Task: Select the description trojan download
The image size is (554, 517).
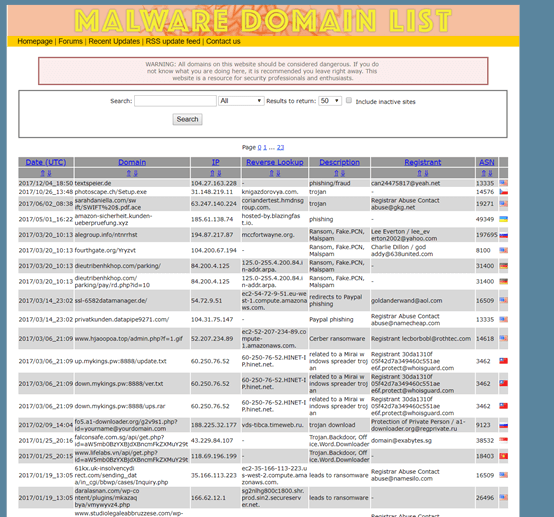Action: (332, 425)
